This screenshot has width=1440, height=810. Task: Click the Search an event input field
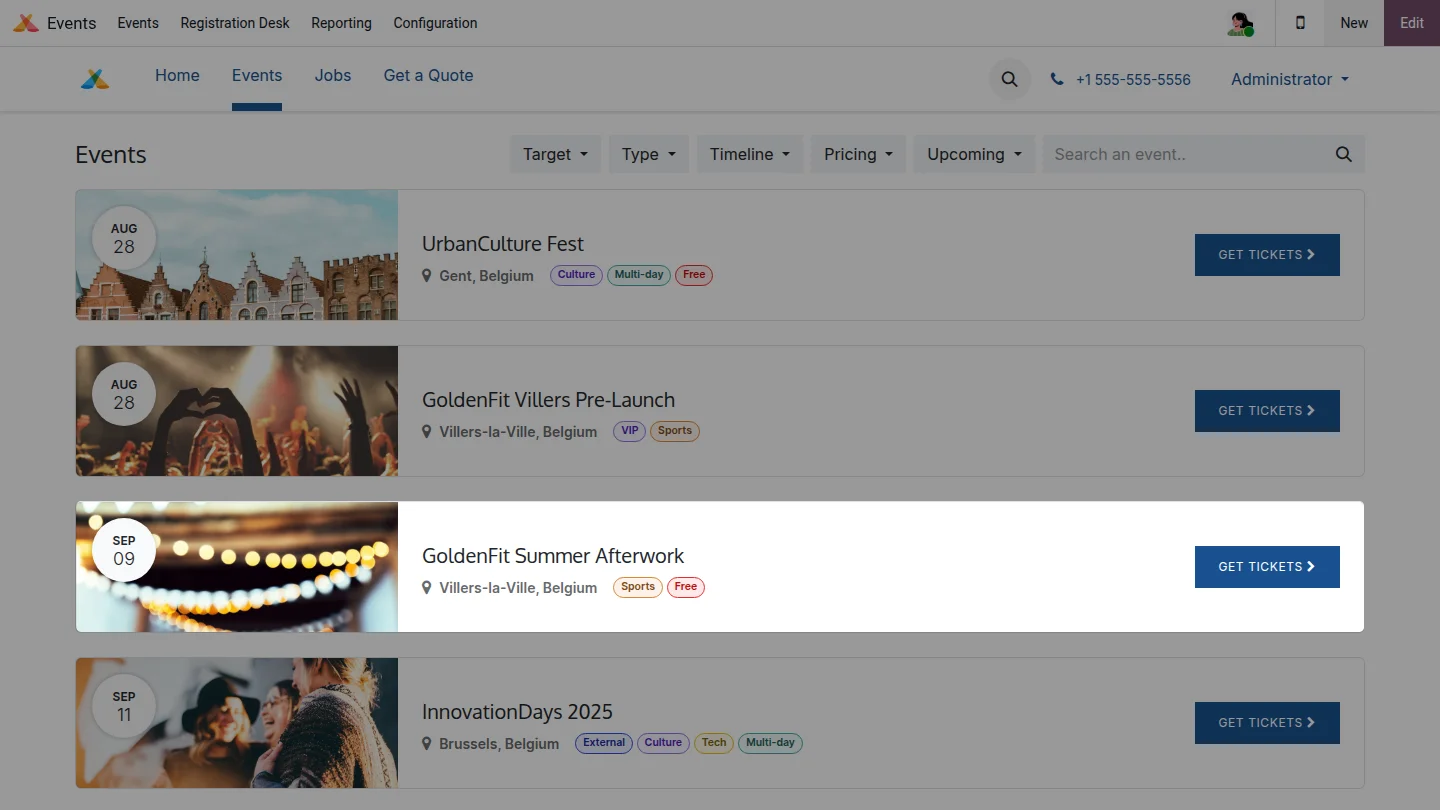1185,154
